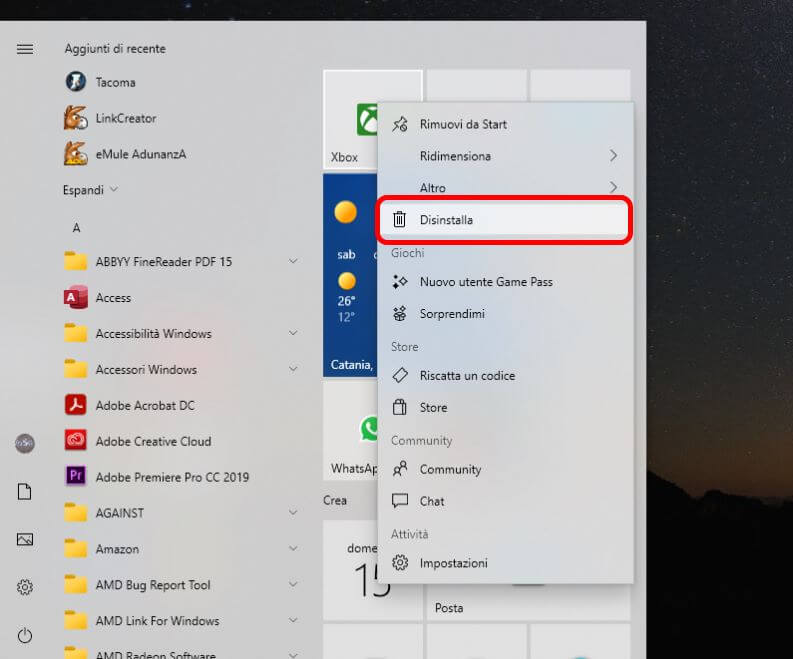793x659 pixels.
Task: Open AMD Link For Windows label
Action: (157, 621)
